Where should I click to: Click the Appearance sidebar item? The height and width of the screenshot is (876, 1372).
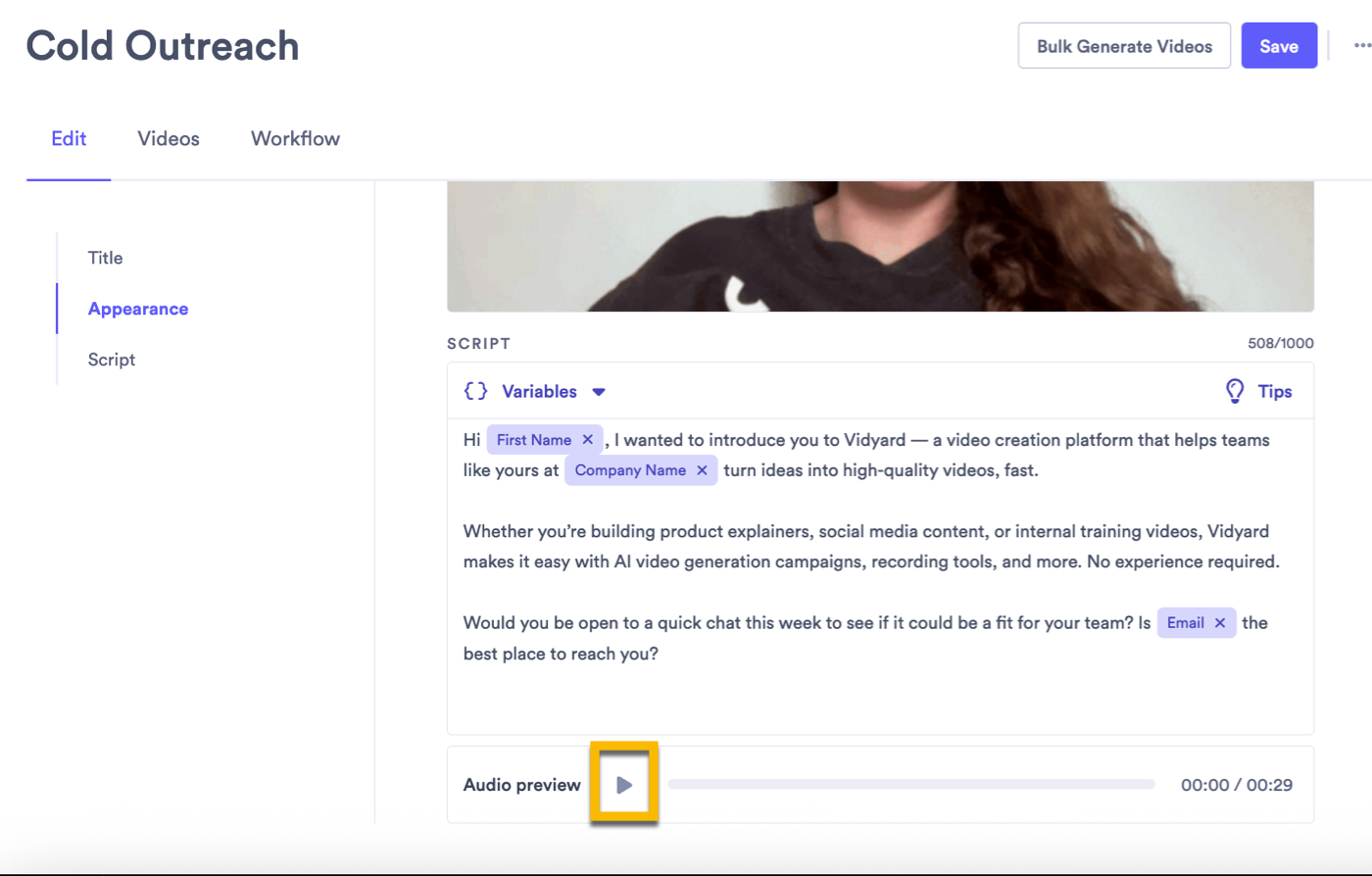pyautogui.click(x=137, y=309)
